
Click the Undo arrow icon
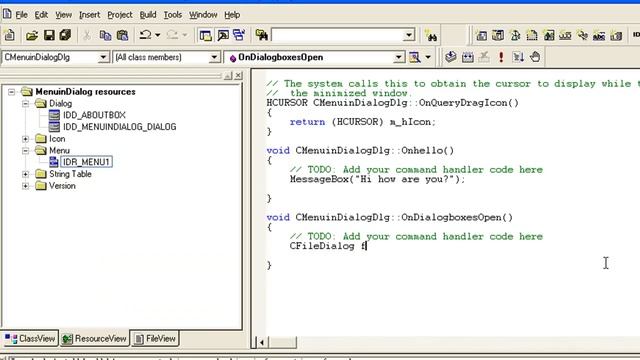coord(145,36)
